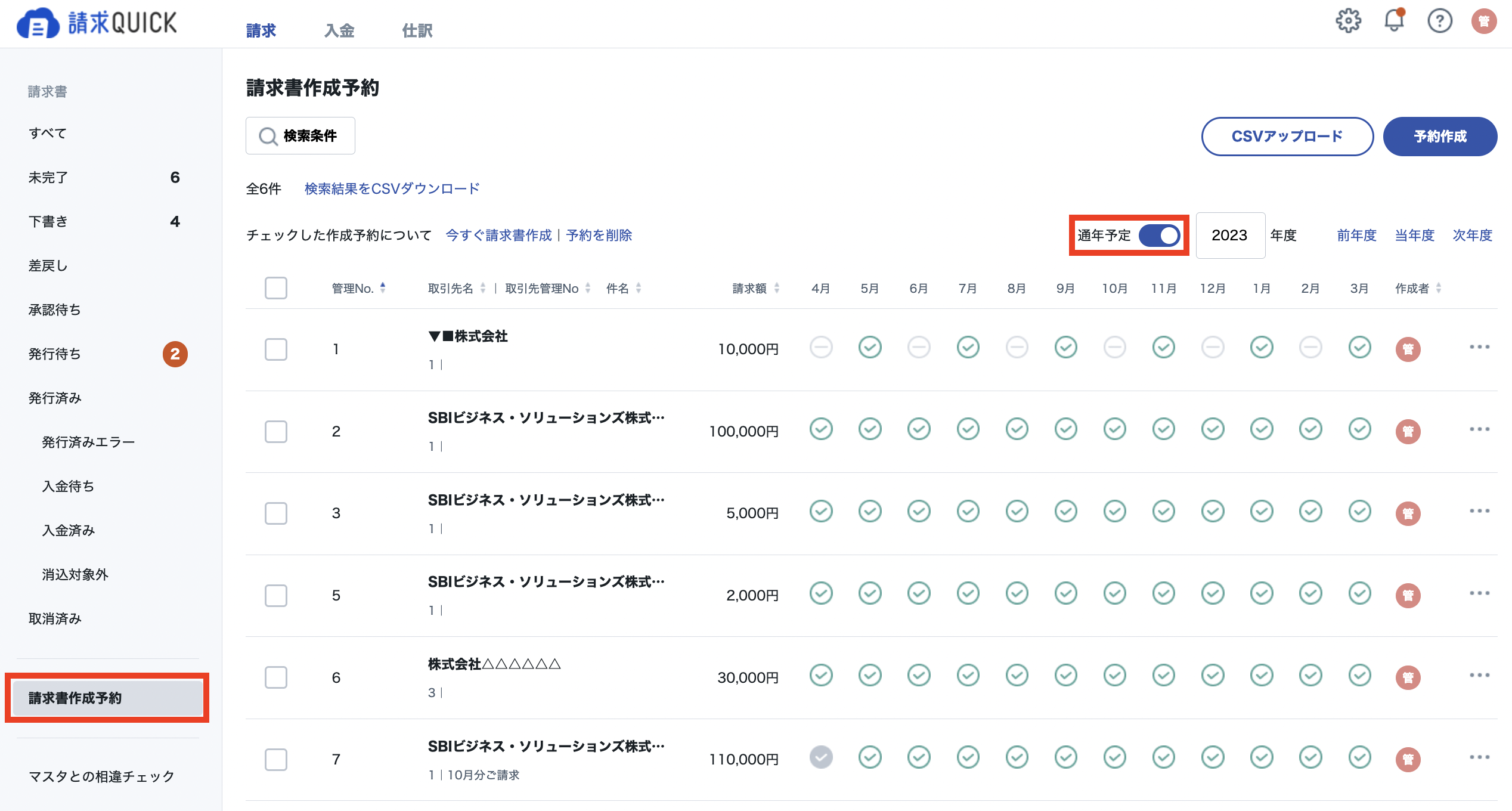This screenshot has width=1512, height=811.
Task: Switch to the 仕訳 top tab
Action: pos(417,30)
